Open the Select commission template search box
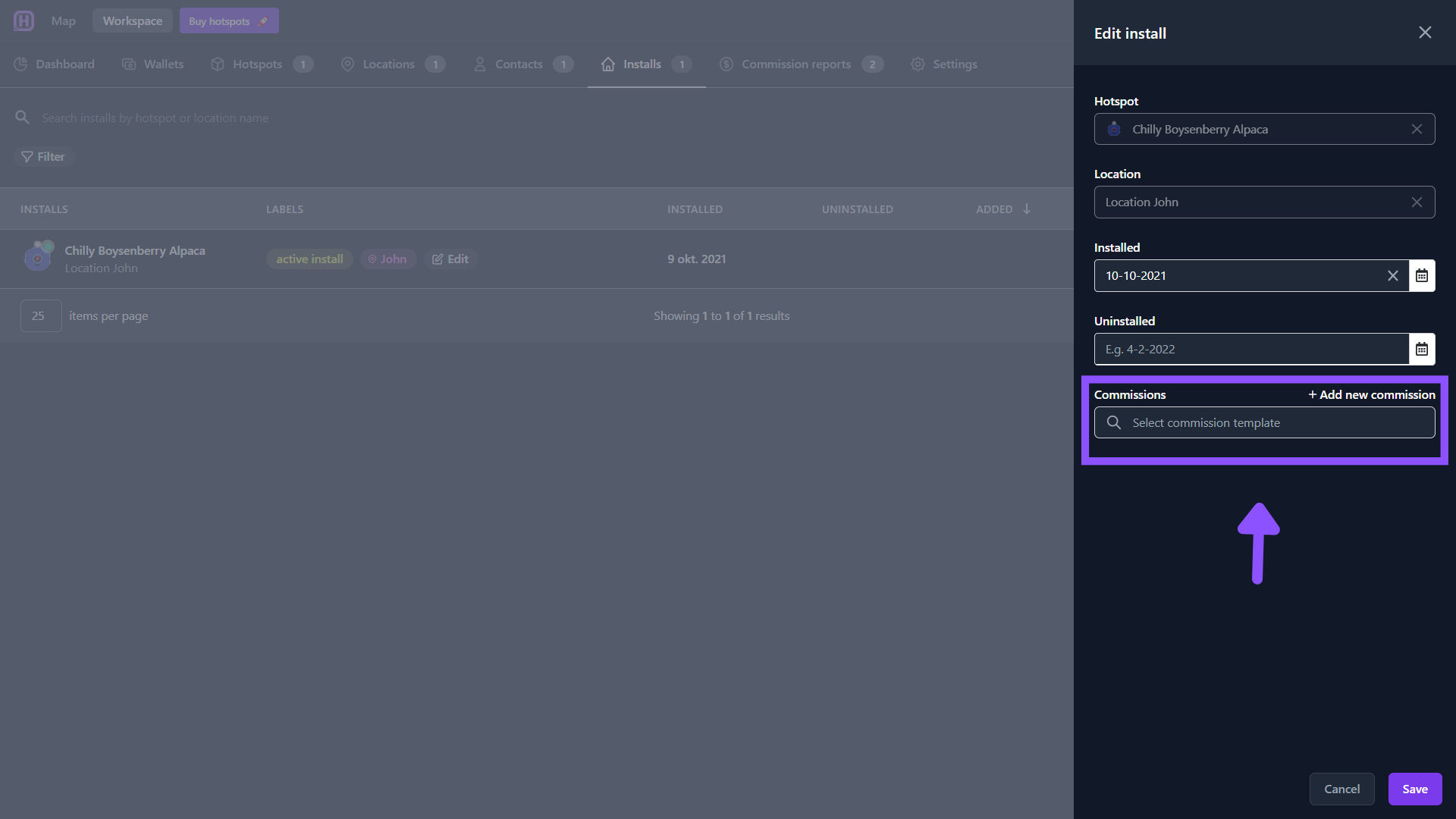 tap(1264, 423)
